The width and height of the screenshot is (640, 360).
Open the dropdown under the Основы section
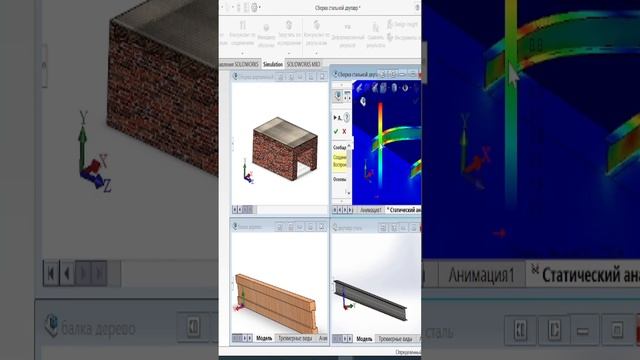pyautogui.click(x=348, y=192)
